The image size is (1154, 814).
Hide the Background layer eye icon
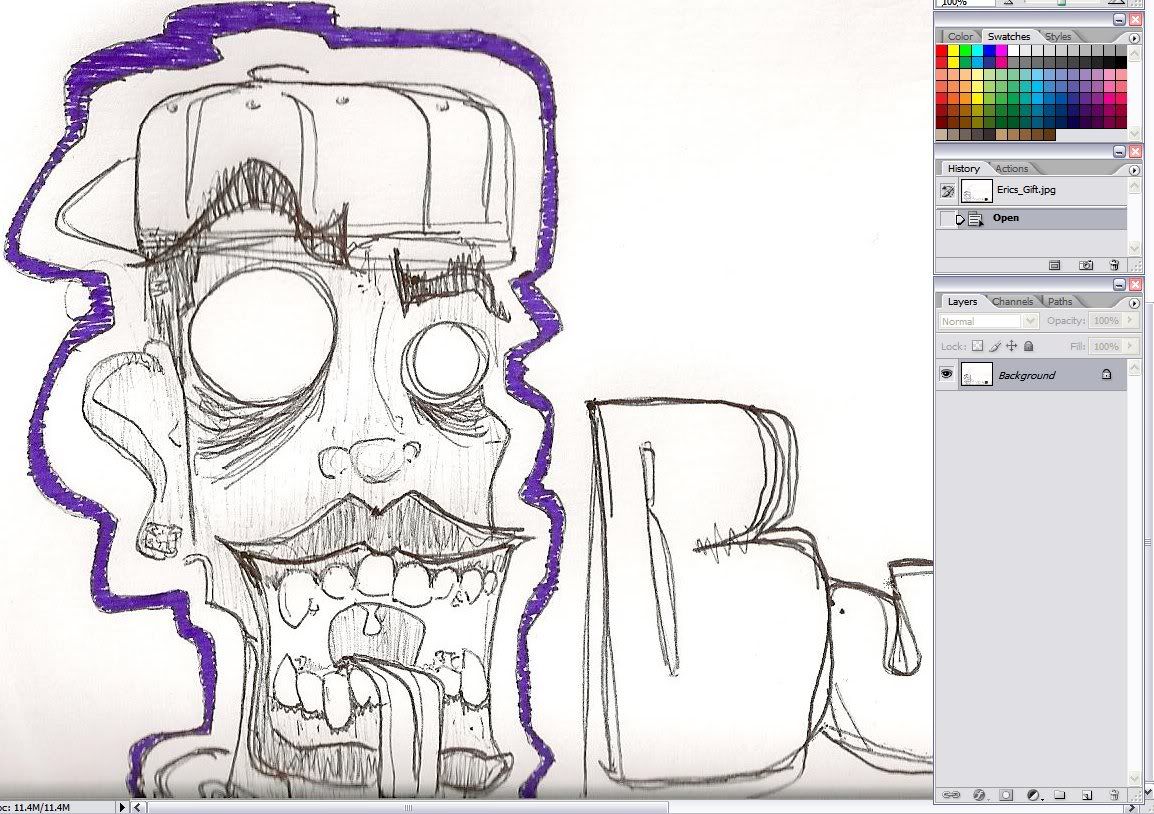[946, 374]
